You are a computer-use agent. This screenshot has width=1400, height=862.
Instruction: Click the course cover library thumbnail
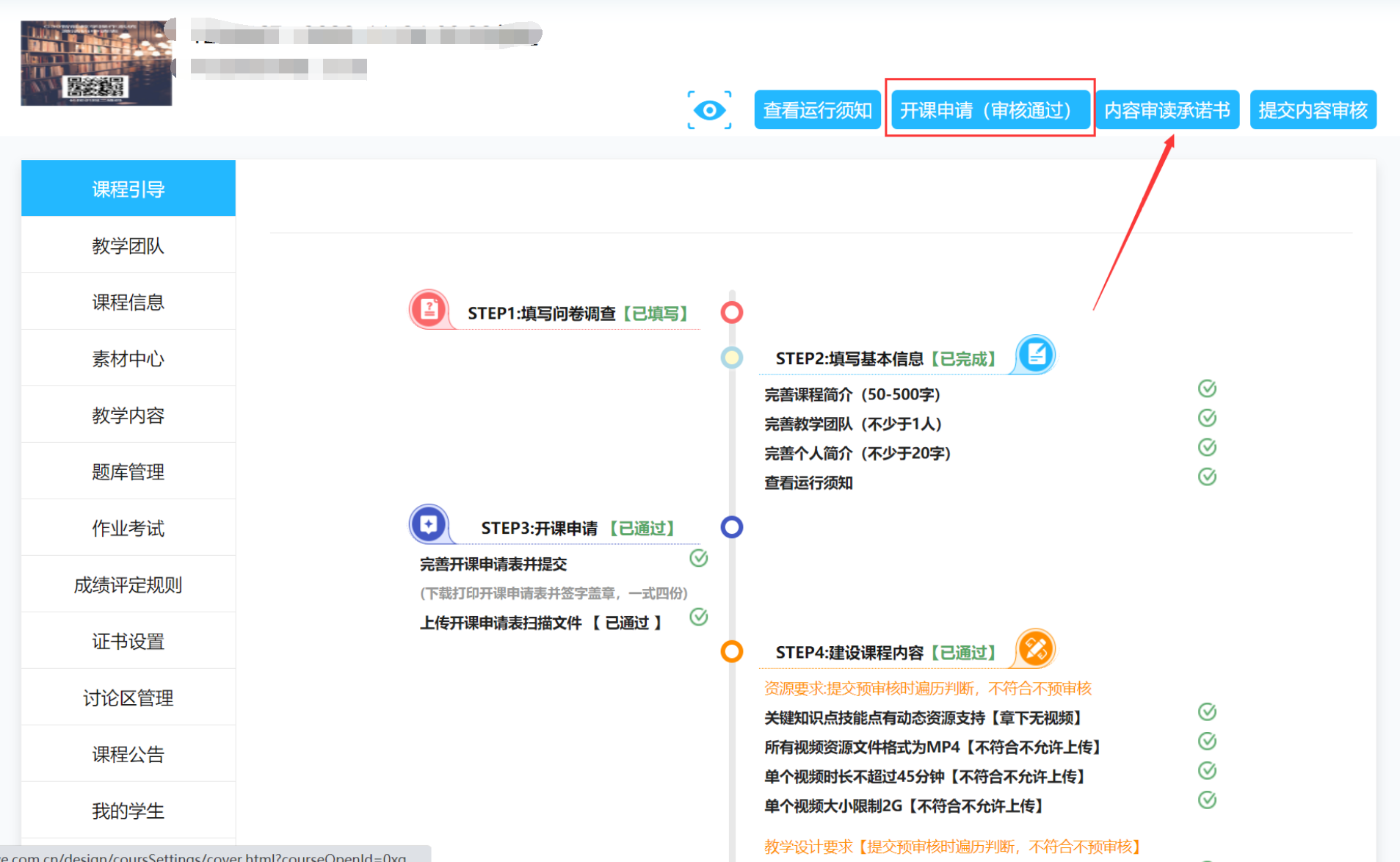96,63
